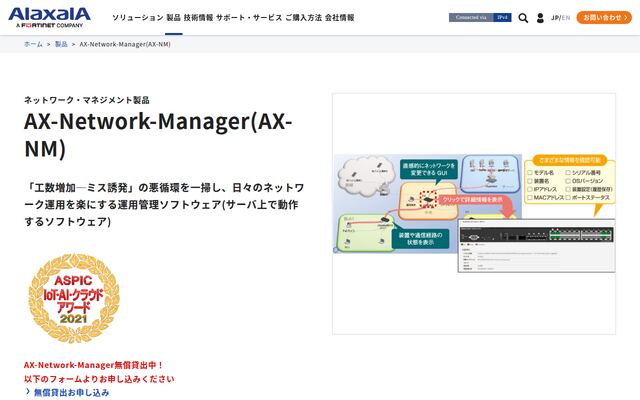
Task: Open the user account icon
Action: 540,18
